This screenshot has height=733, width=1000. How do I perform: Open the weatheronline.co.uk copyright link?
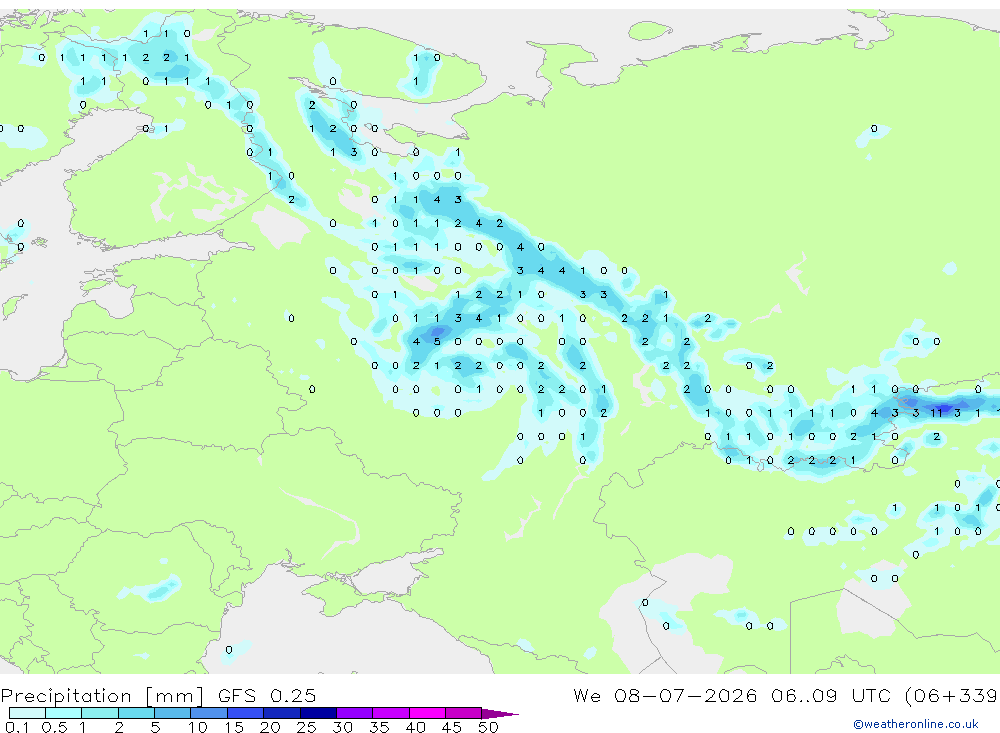point(915,724)
